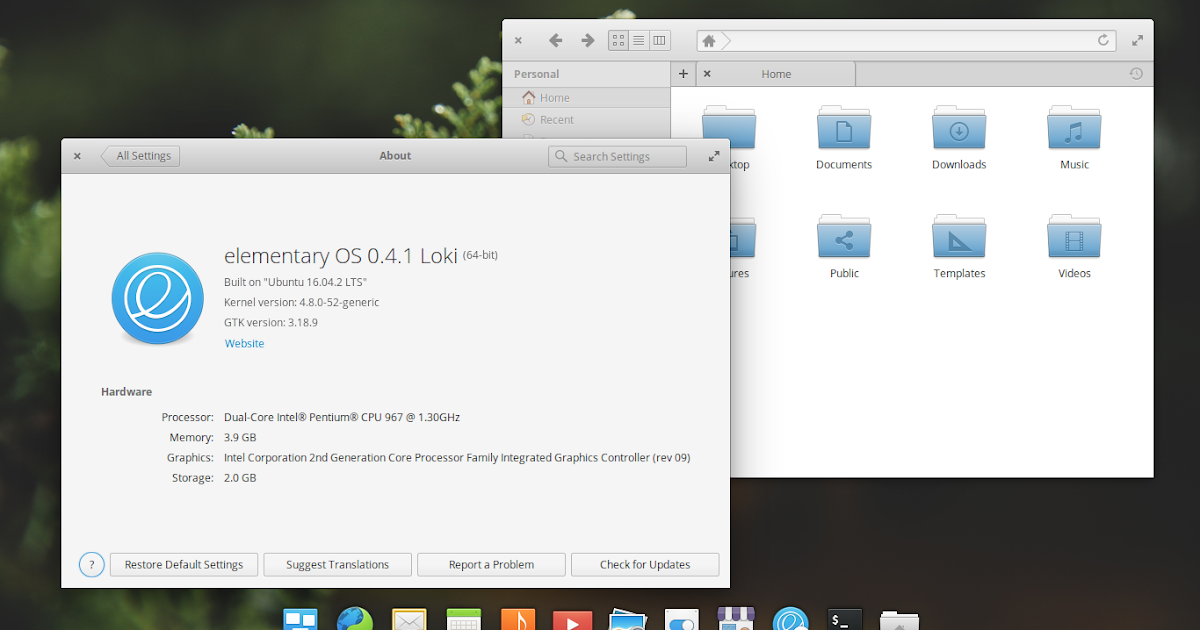This screenshot has width=1200, height=630.
Task: Select the Home tab in Files
Action: (776, 74)
